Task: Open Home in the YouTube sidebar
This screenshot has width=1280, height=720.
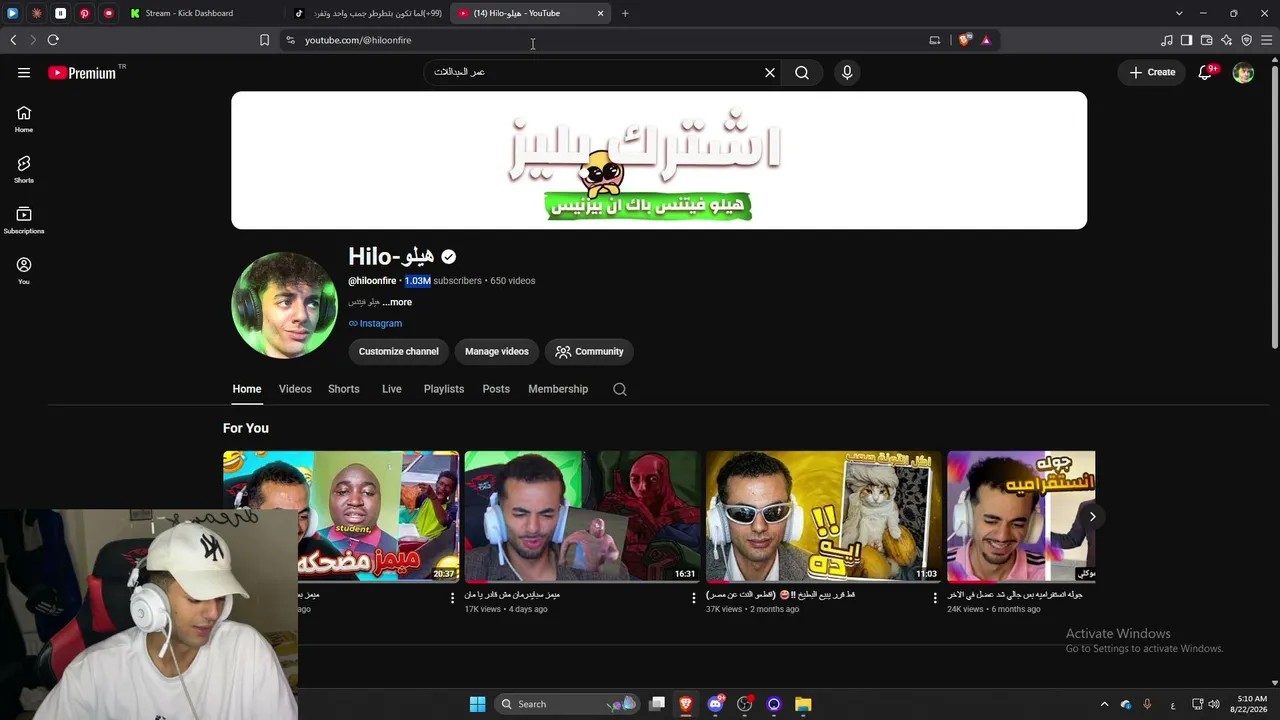Action: pos(24,119)
